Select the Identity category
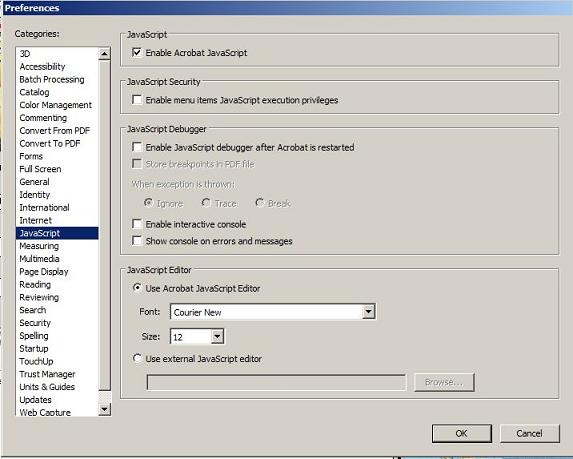Screen dimensions: 573x459 tap(57, 194)
